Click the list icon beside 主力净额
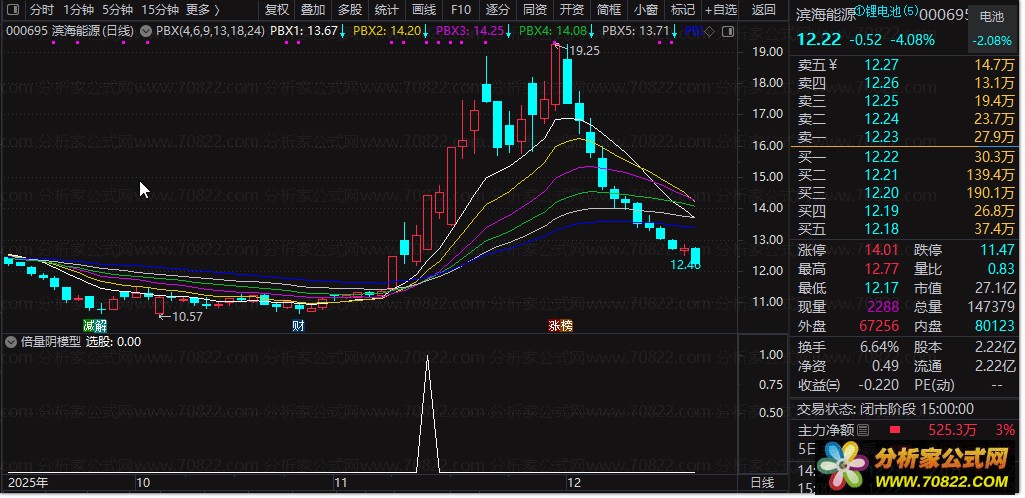 coord(864,430)
